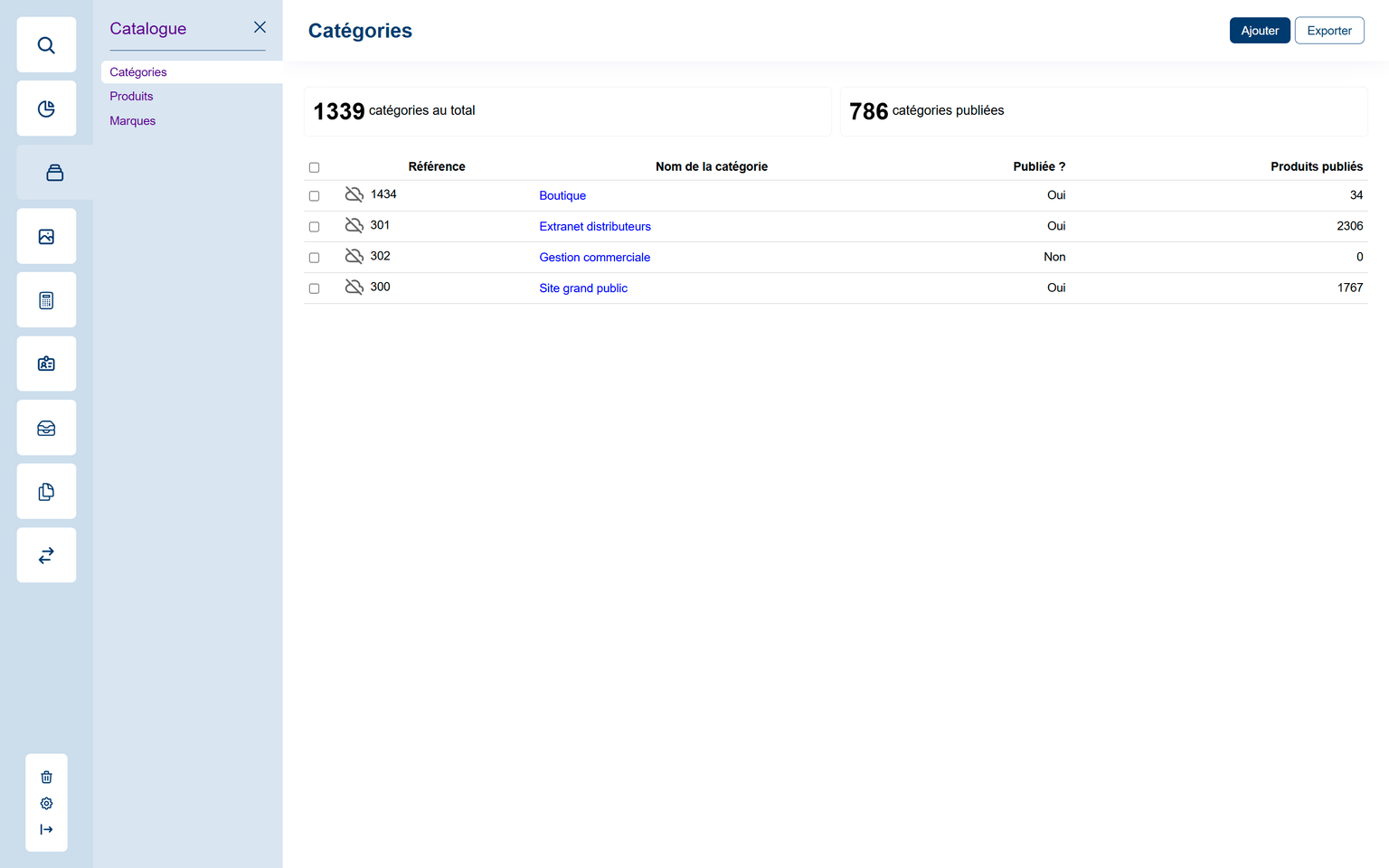Screen dimensions: 1389x868
Task: Select the Gestion commerciale row checkbox
Action: tap(314, 258)
